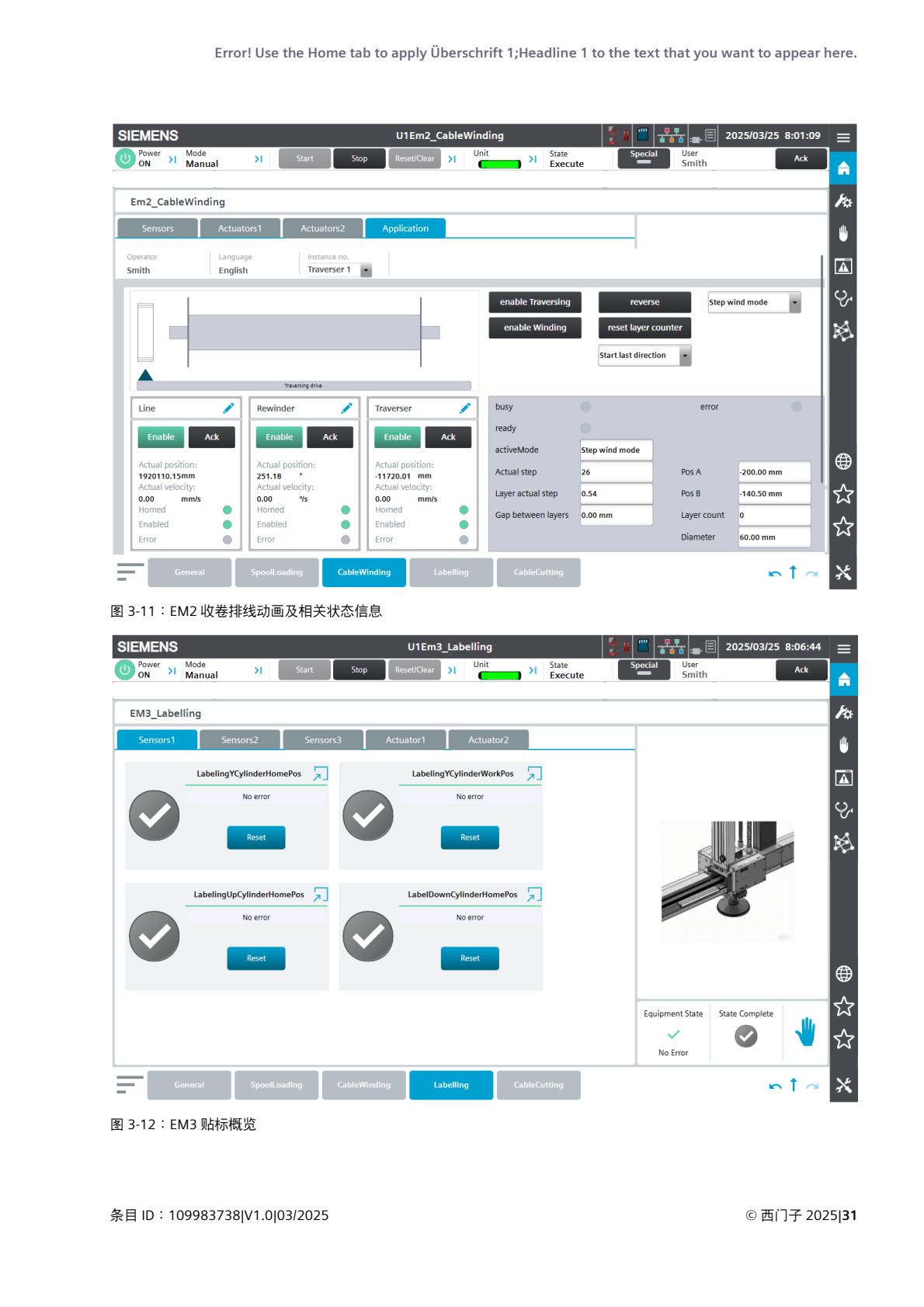Screen dimensions: 924x1307
Task: Open the globe language icon in top sidebar
Action: pyautogui.click(x=843, y=462)
